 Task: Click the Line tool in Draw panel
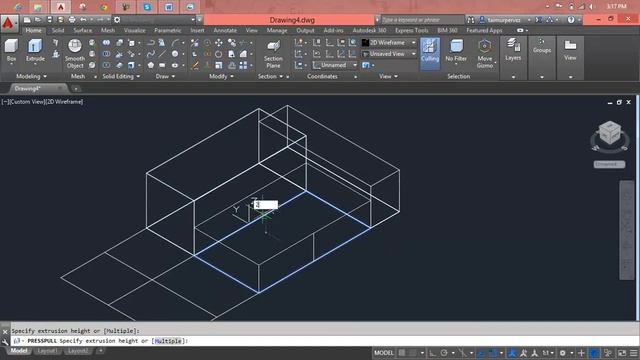162,54
